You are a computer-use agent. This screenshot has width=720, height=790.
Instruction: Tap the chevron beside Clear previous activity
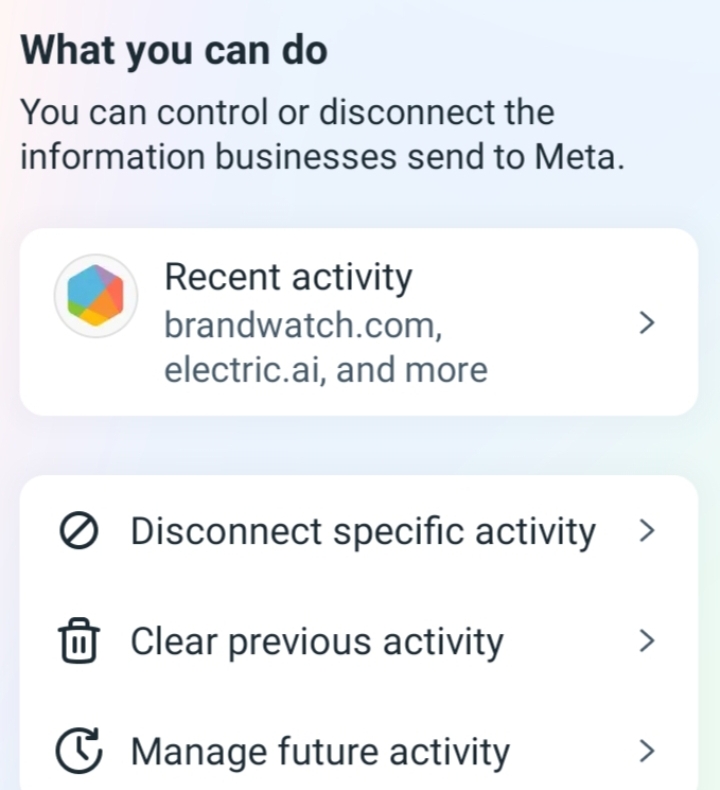pyautogui.click(x=647, y=641)
